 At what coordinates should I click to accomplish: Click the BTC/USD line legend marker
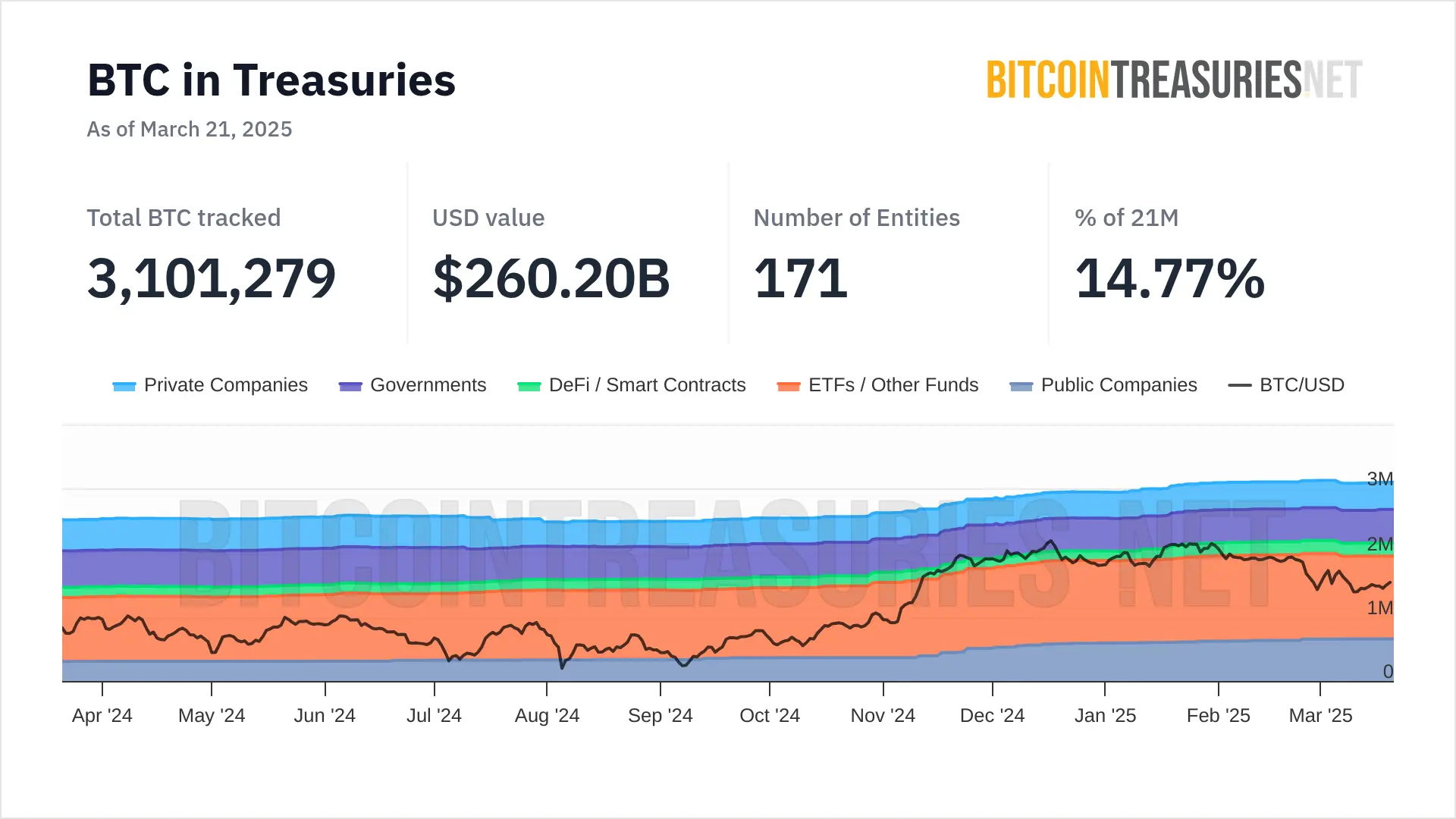point(1239,385)
